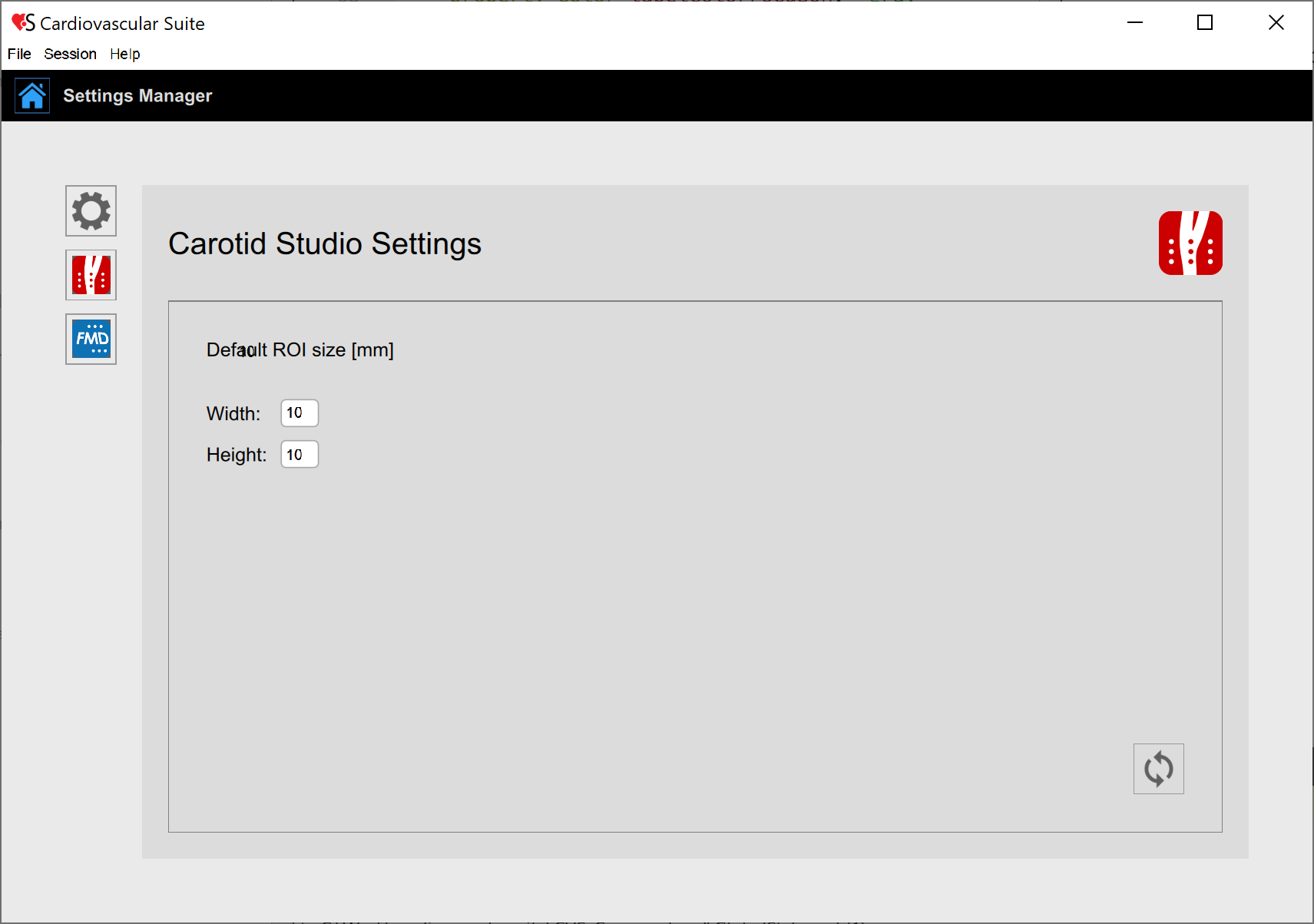
Task: Focus the Height input field
Action: 300,455
